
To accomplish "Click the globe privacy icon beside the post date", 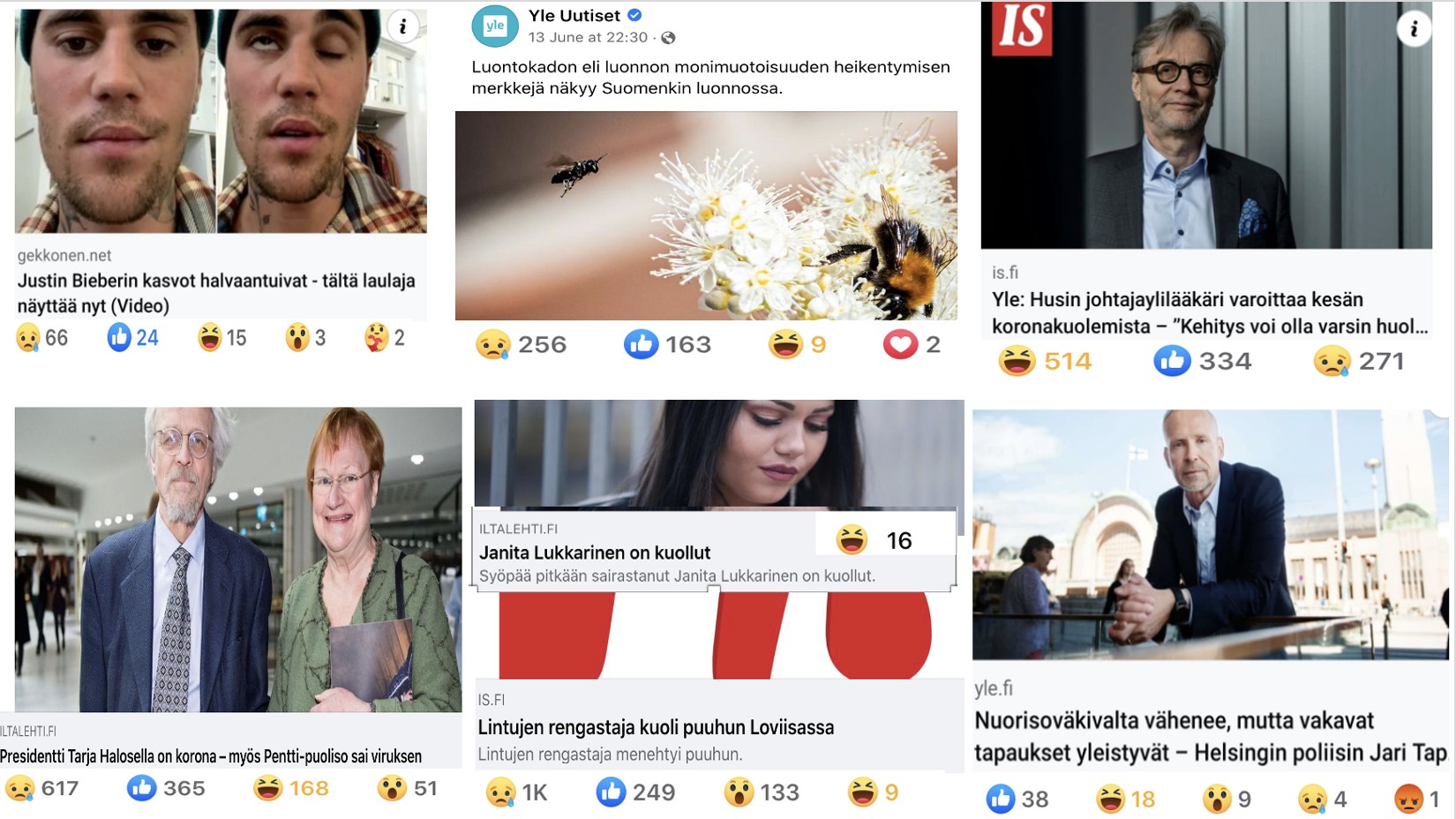I will pyautogui.click(x=668, y=38).
